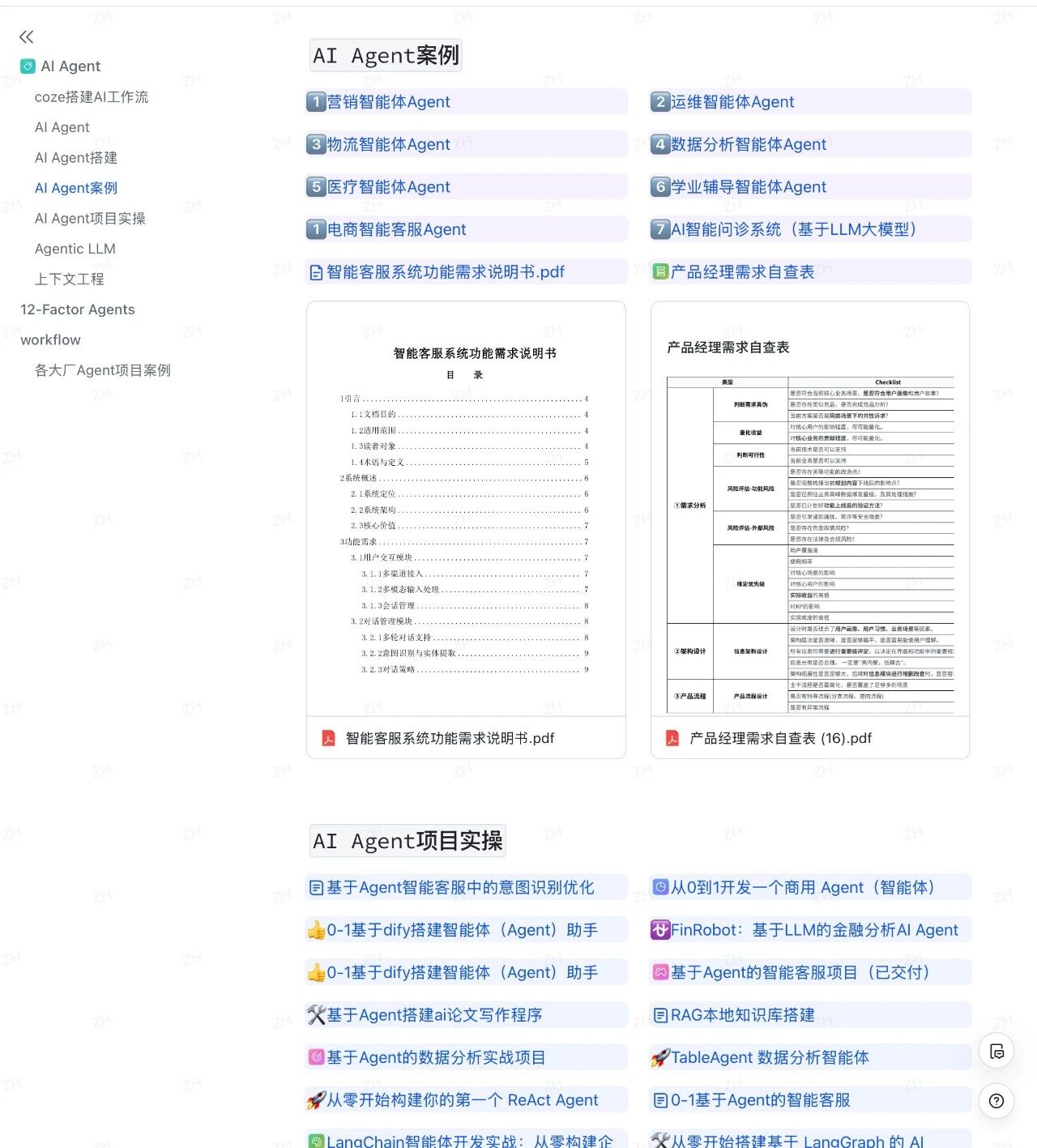Click the number 2 icon beside 运维智能体Agent
1037x1148 pixels.
pos(660,102)
